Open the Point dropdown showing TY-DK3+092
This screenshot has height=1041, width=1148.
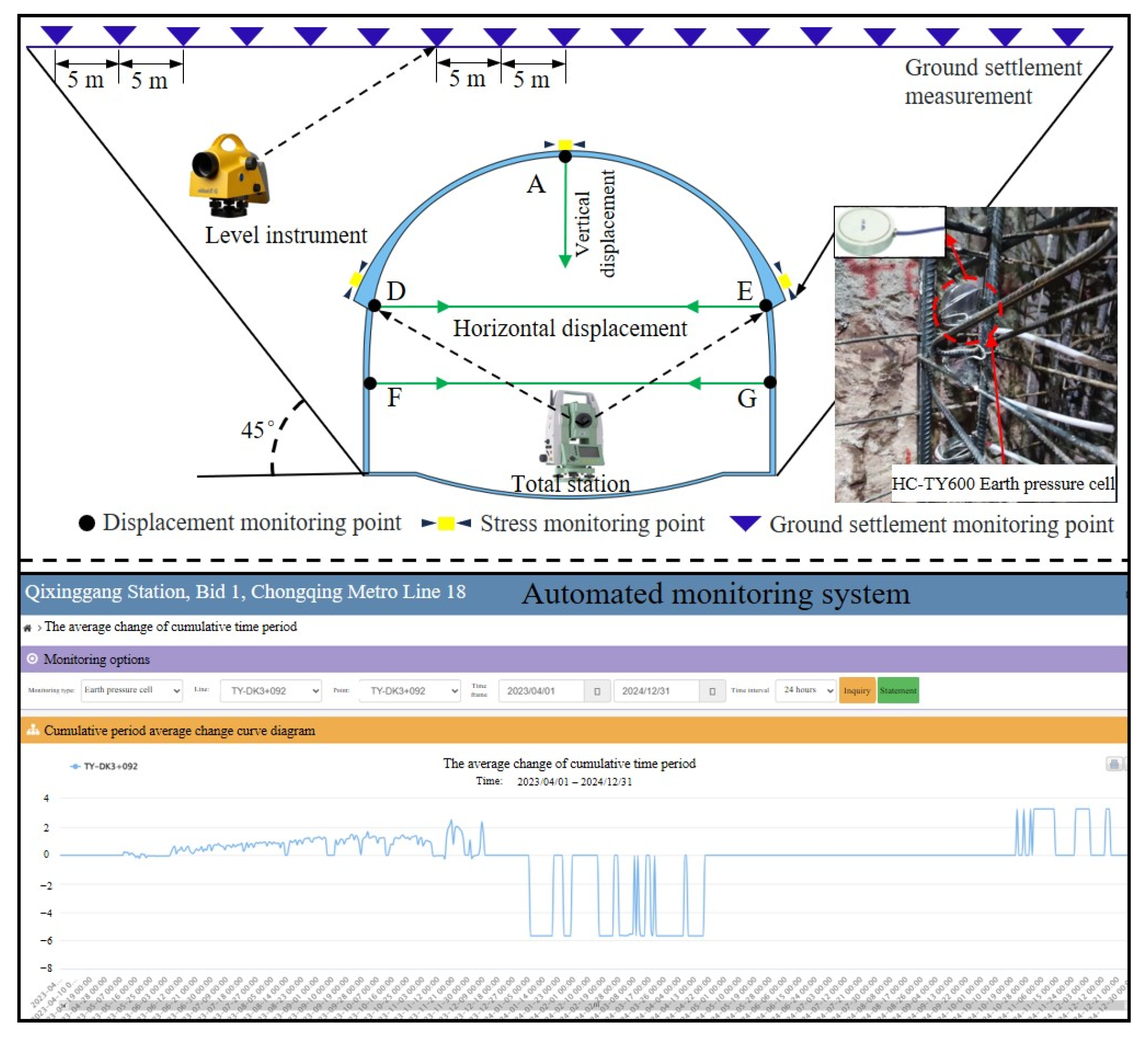pyautogui.click(x=410, y=690)
